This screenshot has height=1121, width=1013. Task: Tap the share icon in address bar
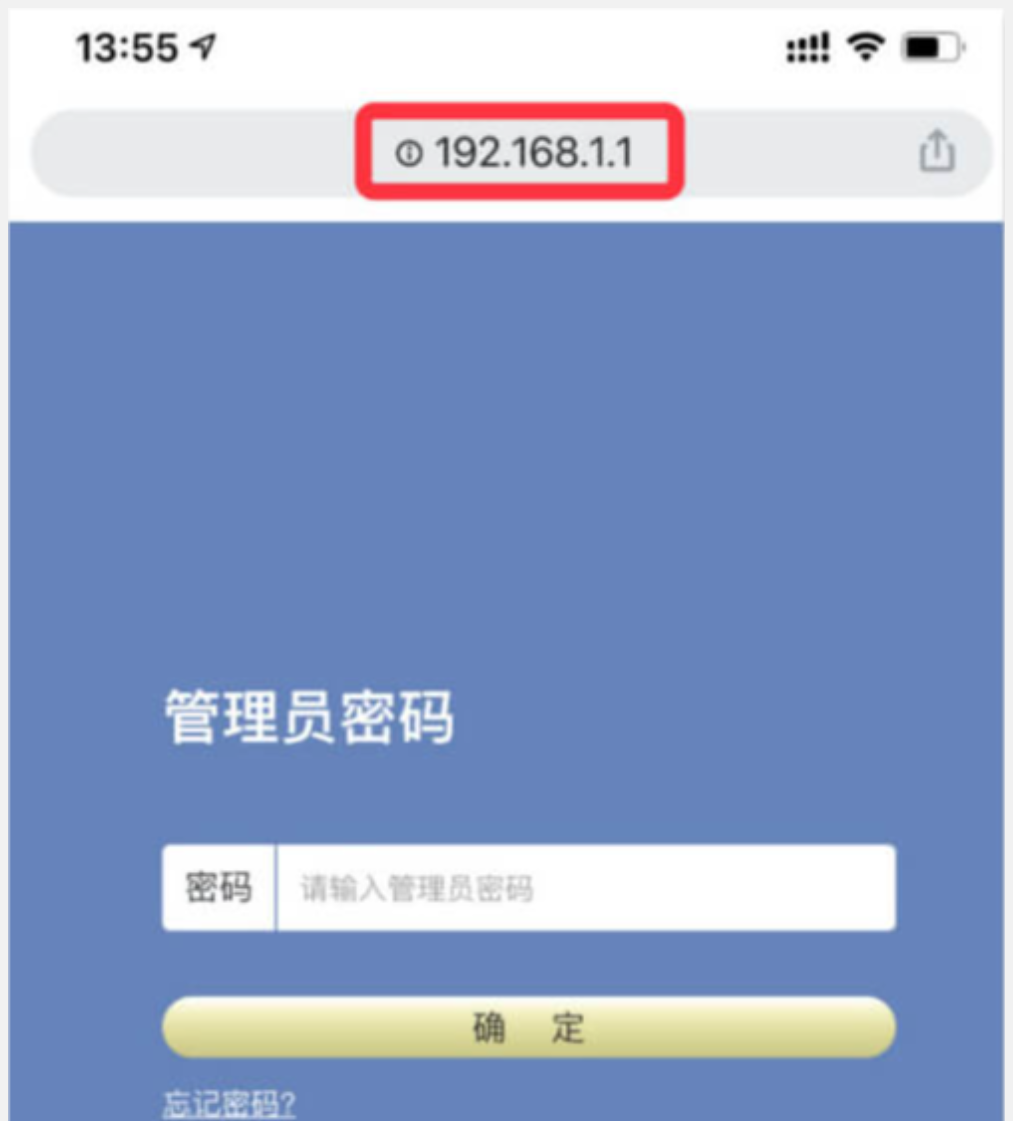(x=937, y=151)
